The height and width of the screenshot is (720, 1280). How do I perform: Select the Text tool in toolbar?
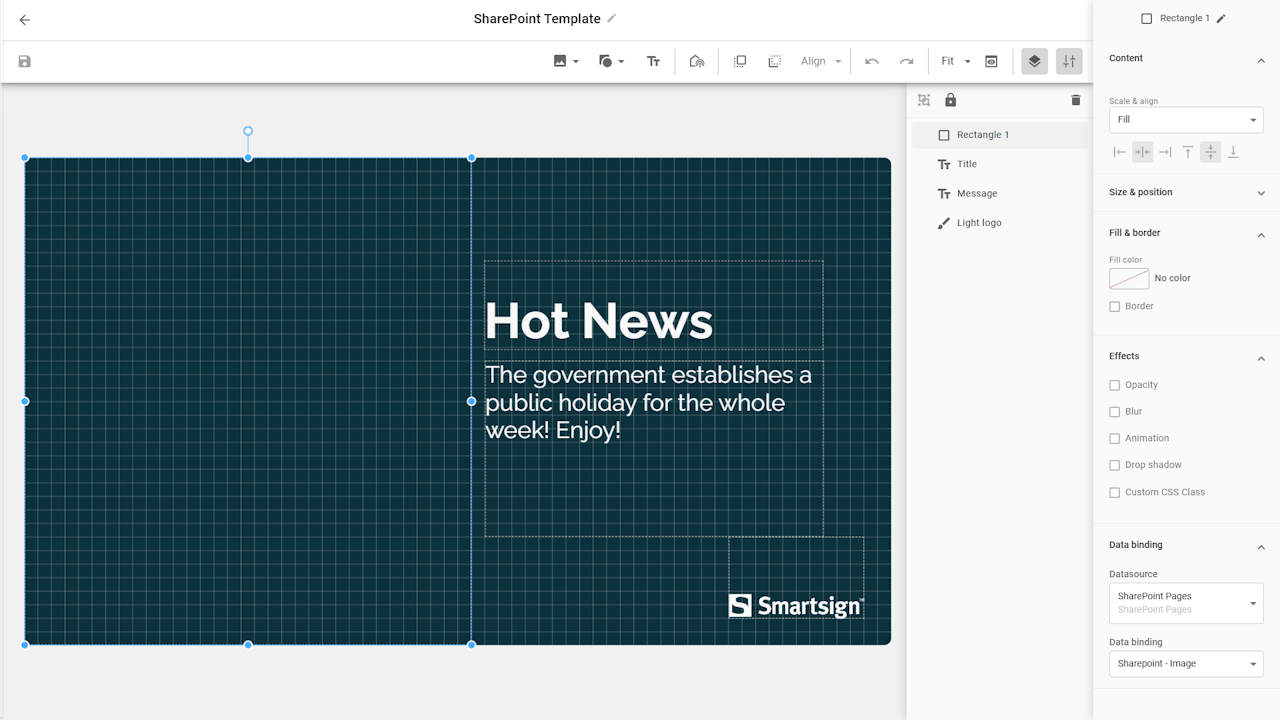pos(653,62)
